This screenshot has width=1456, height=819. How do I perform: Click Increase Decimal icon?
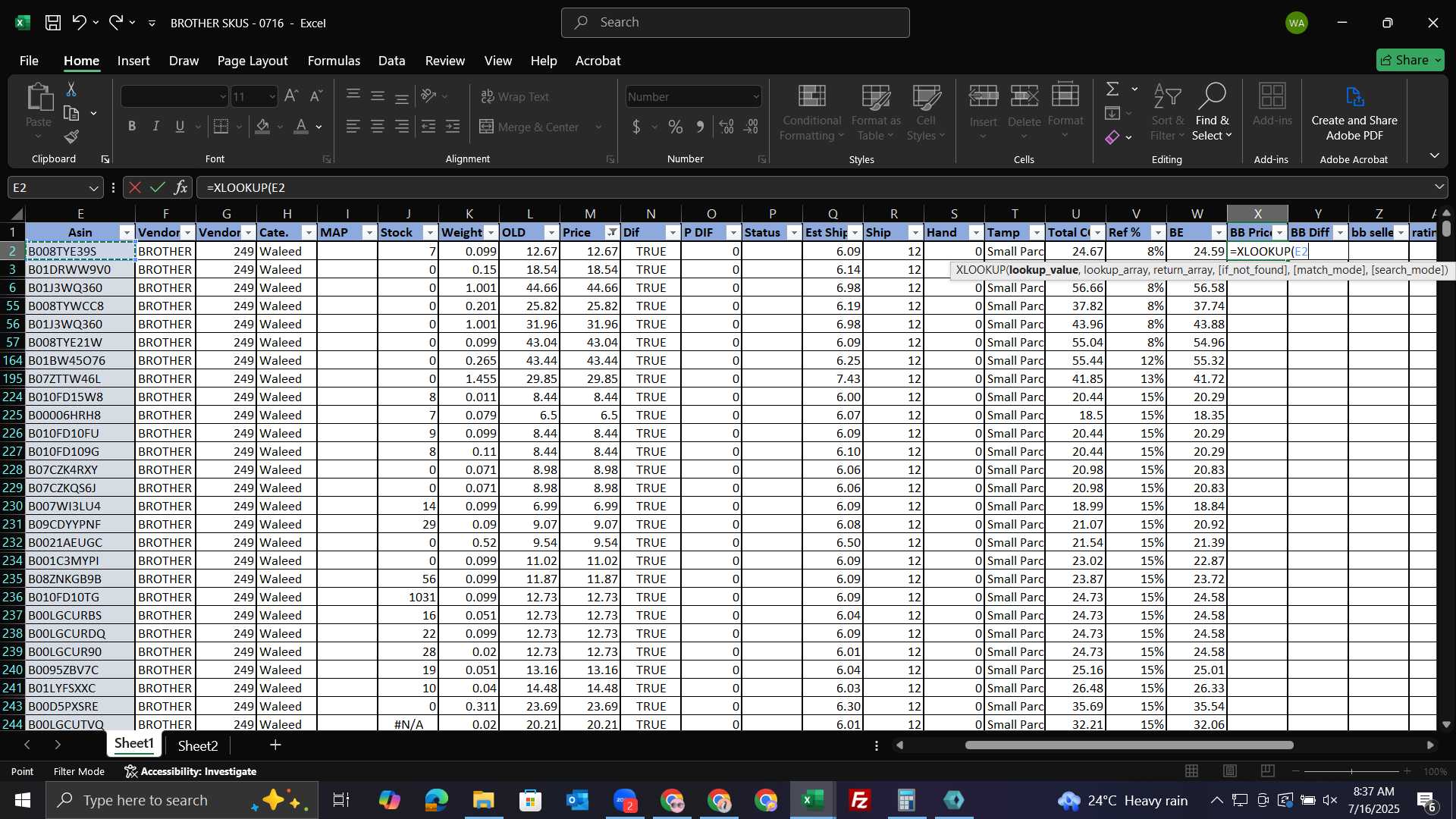tap(726, 127)
